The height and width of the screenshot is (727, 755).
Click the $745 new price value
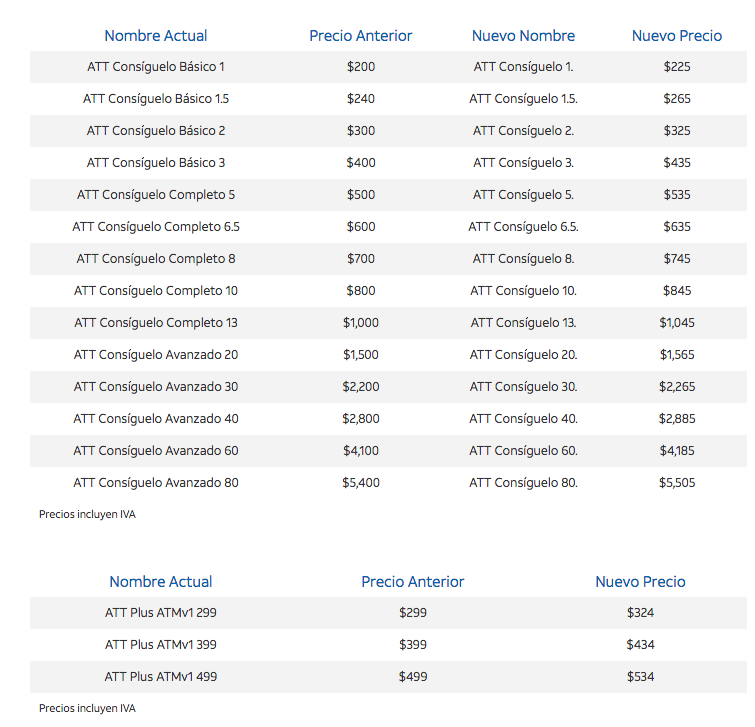click(676, 259)
